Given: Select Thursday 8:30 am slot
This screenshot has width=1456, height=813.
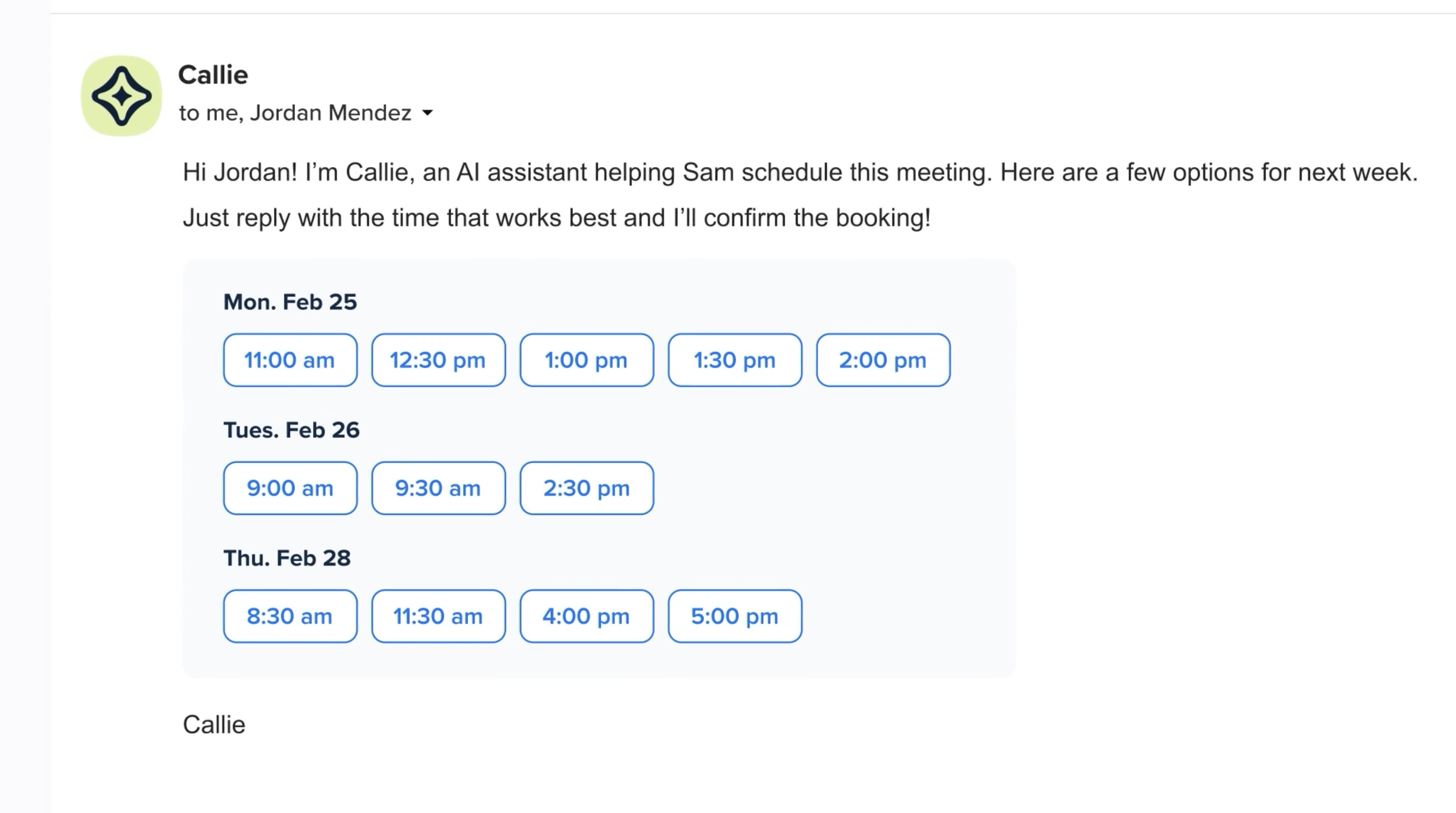Looking at the screenshot, I should (290, 616).
